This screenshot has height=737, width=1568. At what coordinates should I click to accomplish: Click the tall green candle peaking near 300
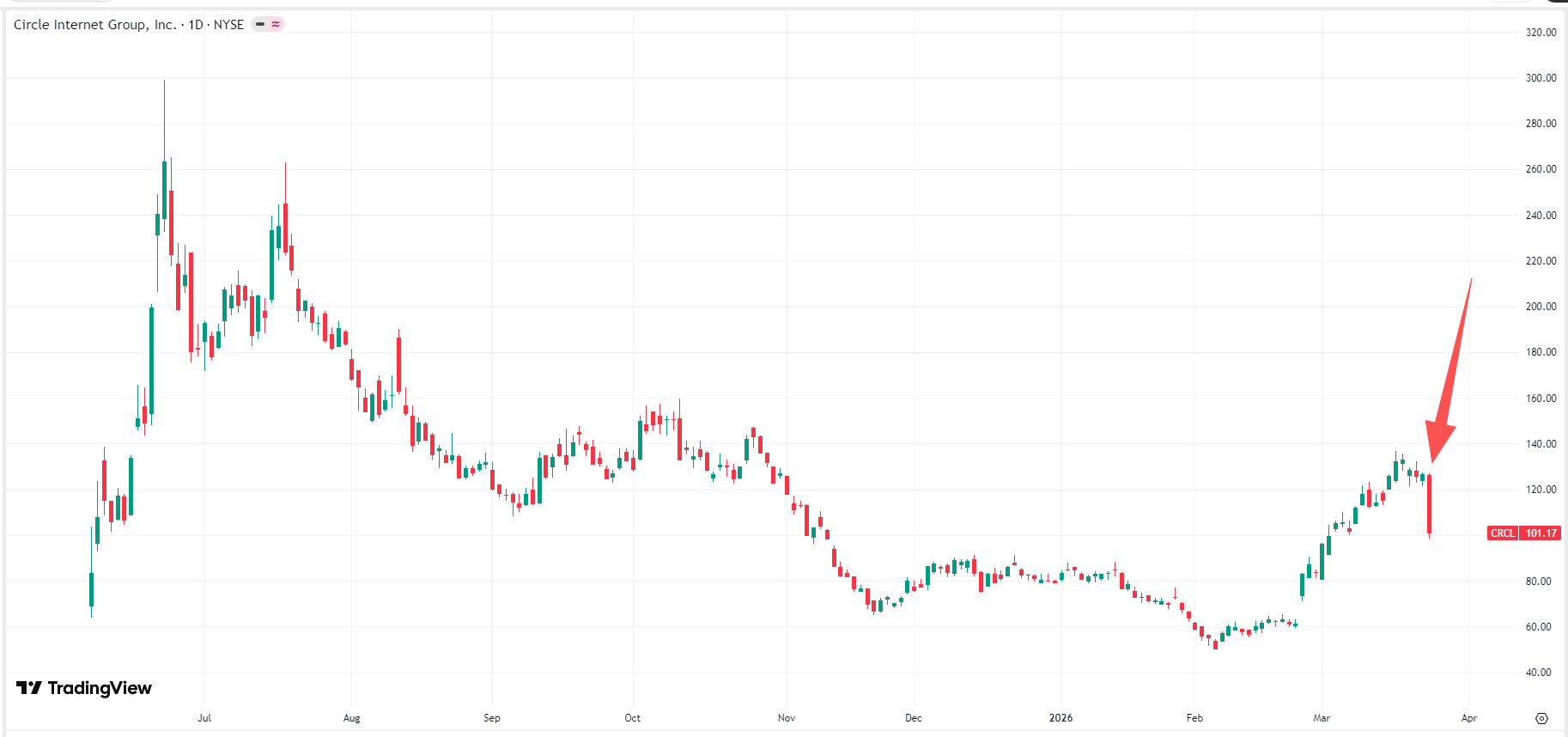pos(164,189)
